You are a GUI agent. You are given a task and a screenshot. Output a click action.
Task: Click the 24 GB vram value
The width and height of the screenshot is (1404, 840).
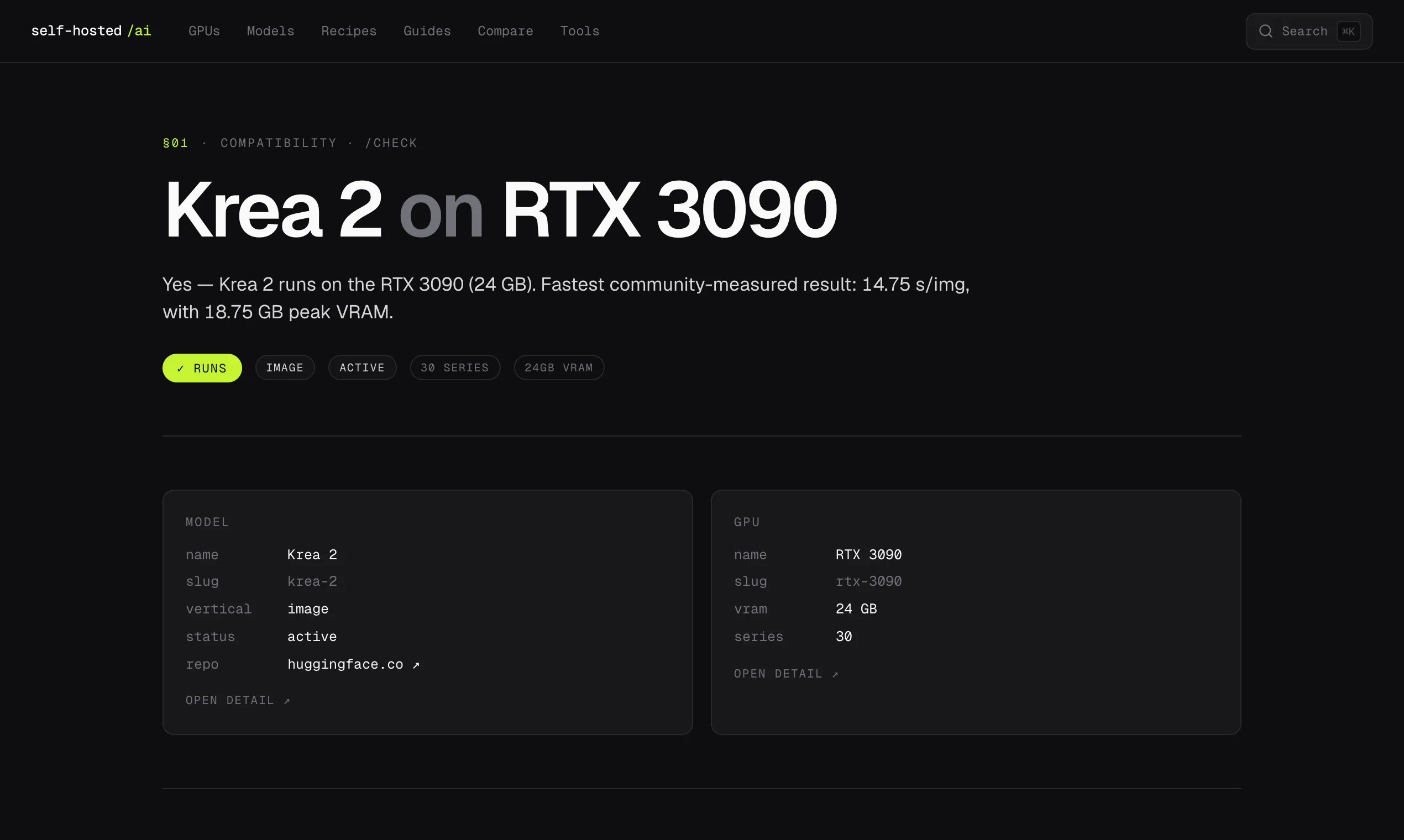coord(856,608)
